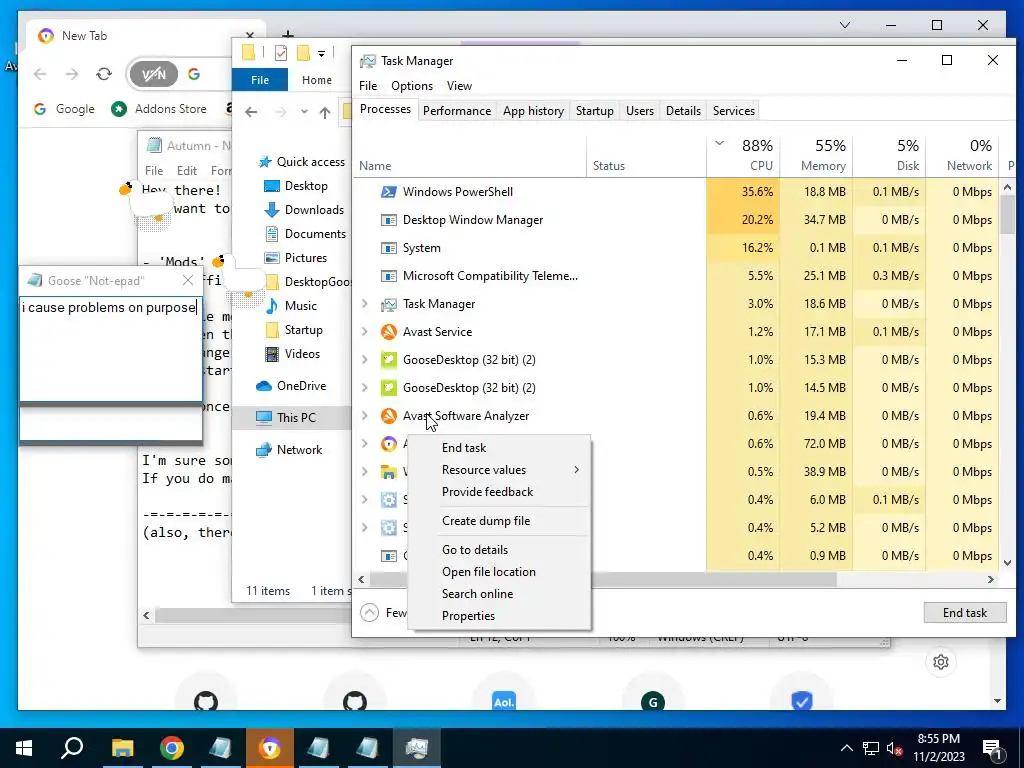Open File Explorer recent locations dropdown
This screenshot has height=768, width=1024.
tap(304, 112)
